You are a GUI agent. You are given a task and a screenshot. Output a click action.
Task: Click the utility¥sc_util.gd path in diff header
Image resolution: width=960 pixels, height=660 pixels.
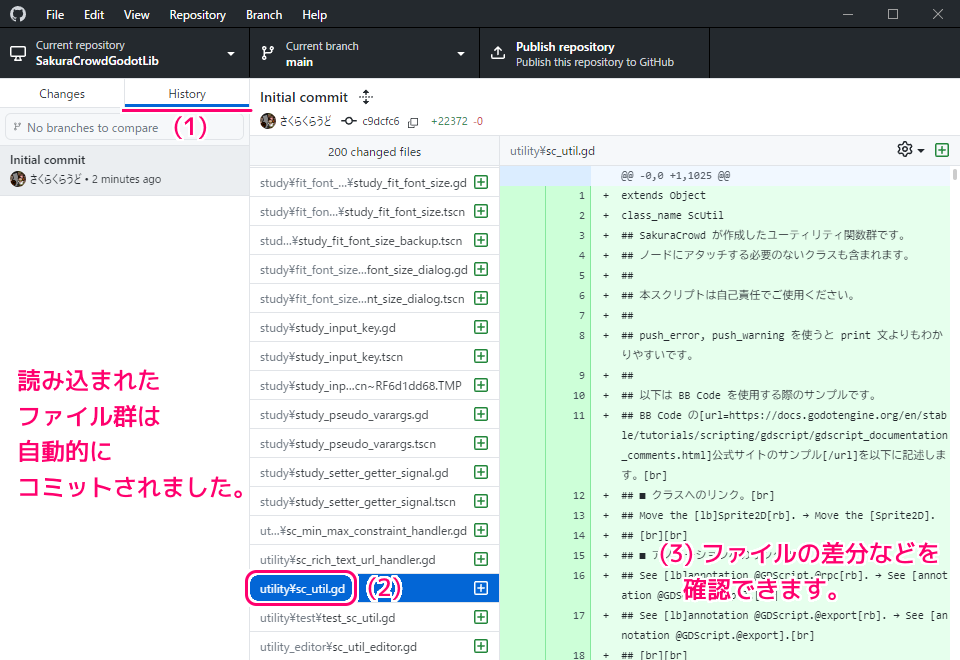(x=552, y=151)
